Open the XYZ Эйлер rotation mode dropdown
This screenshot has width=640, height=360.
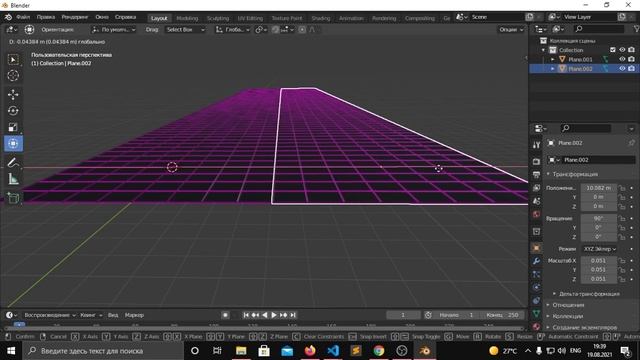[599, 249]
